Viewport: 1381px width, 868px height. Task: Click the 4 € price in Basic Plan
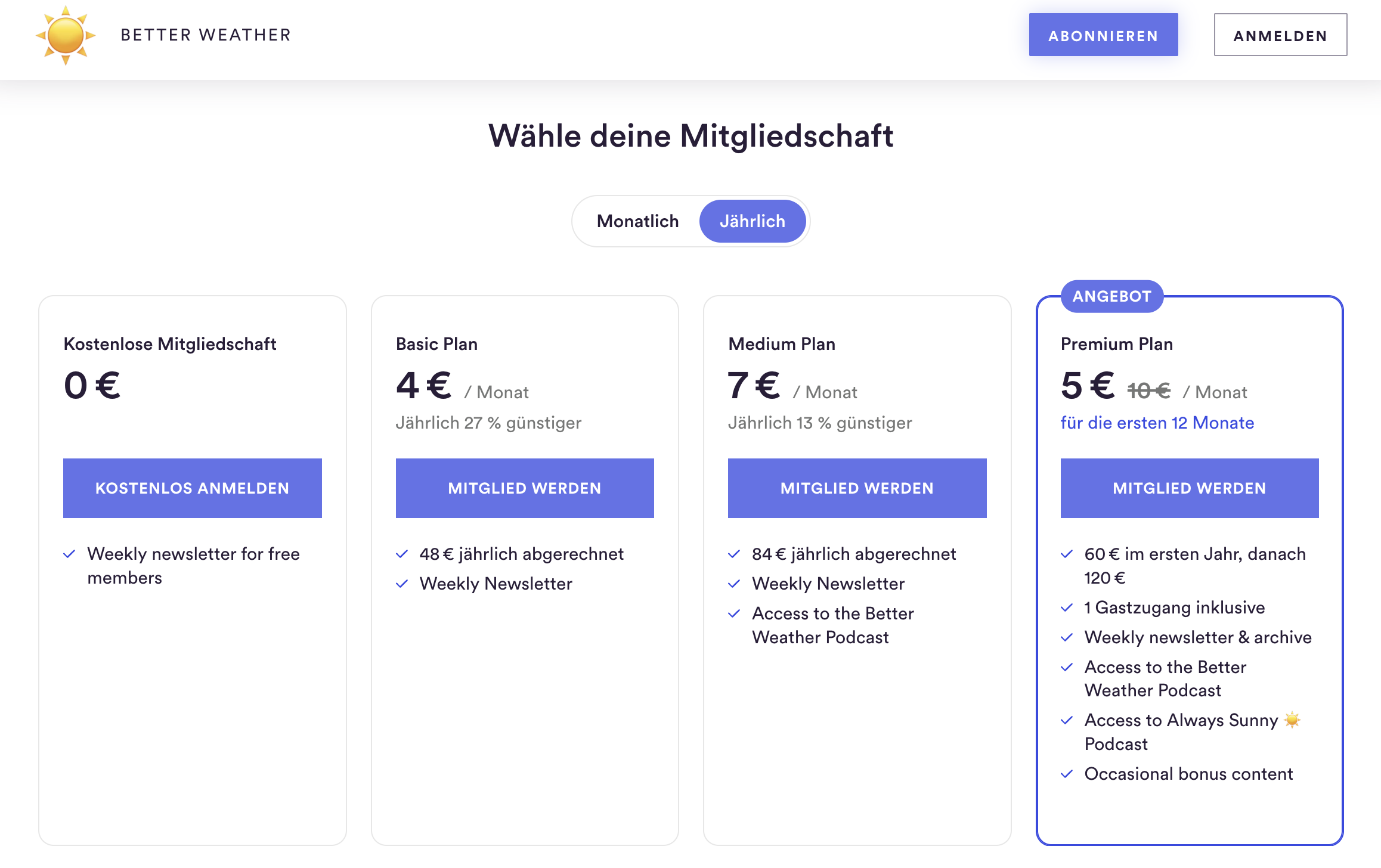[424, 385]
